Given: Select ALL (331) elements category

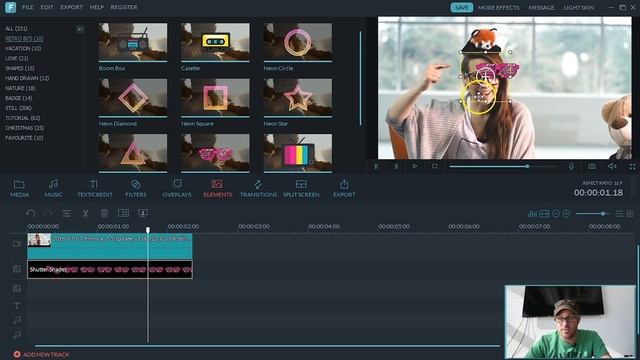Looking at the screenshot, I should click(x=16, y=29).
